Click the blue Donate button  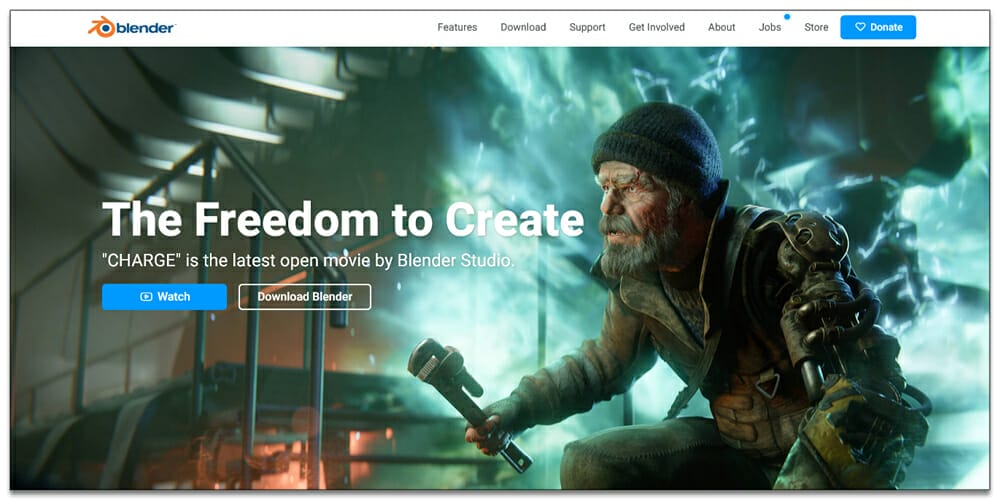click(878, 27)
